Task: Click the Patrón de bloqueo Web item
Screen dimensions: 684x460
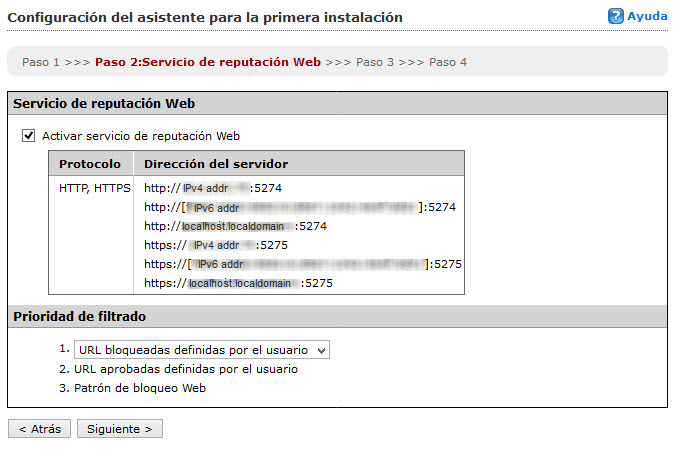Action: pyautogui.click(x=140, y=388)
